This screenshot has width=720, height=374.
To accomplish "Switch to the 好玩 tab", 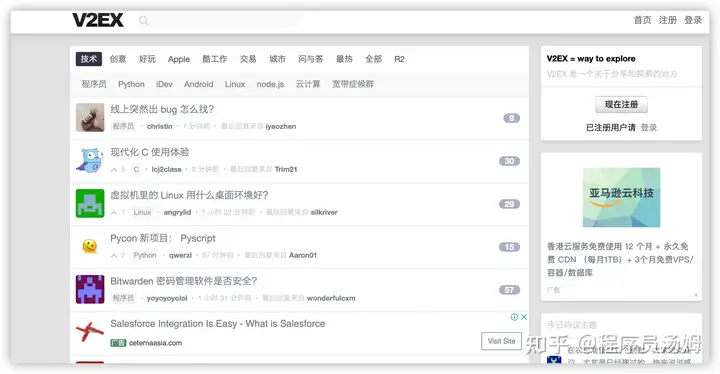I will 147,59.
